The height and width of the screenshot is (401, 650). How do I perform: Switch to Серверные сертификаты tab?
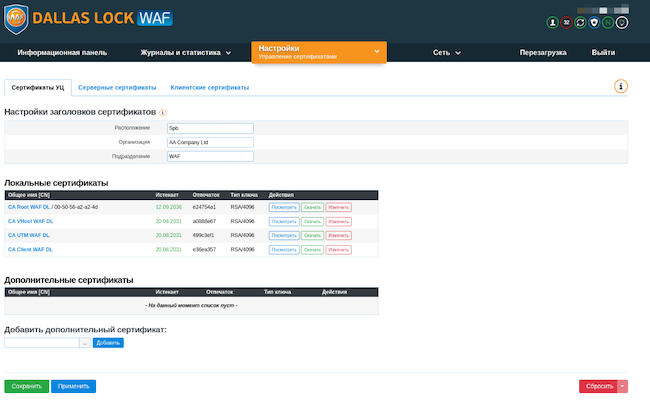click(x=117, y=87)
